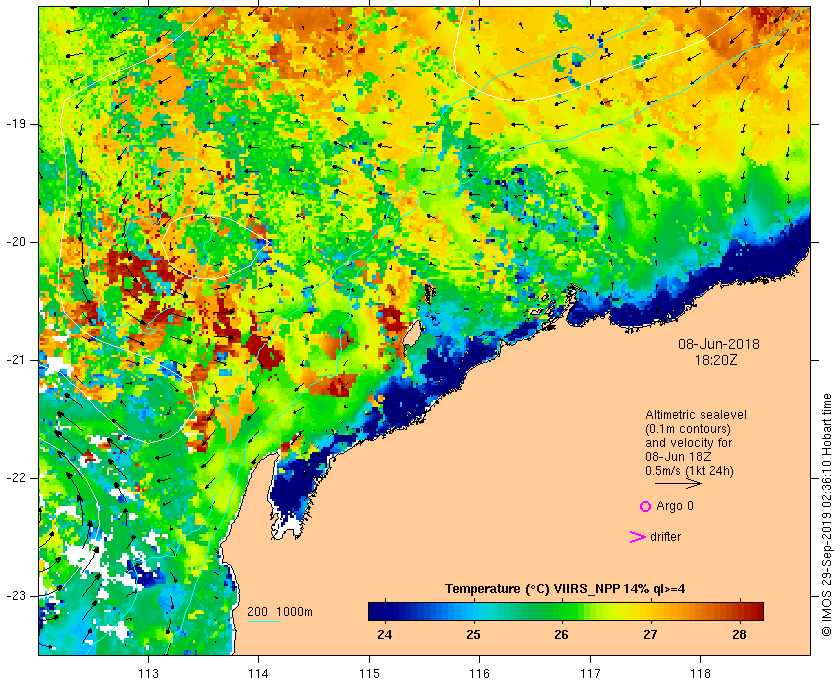Click color bar tick label 25

coord(473,635)
